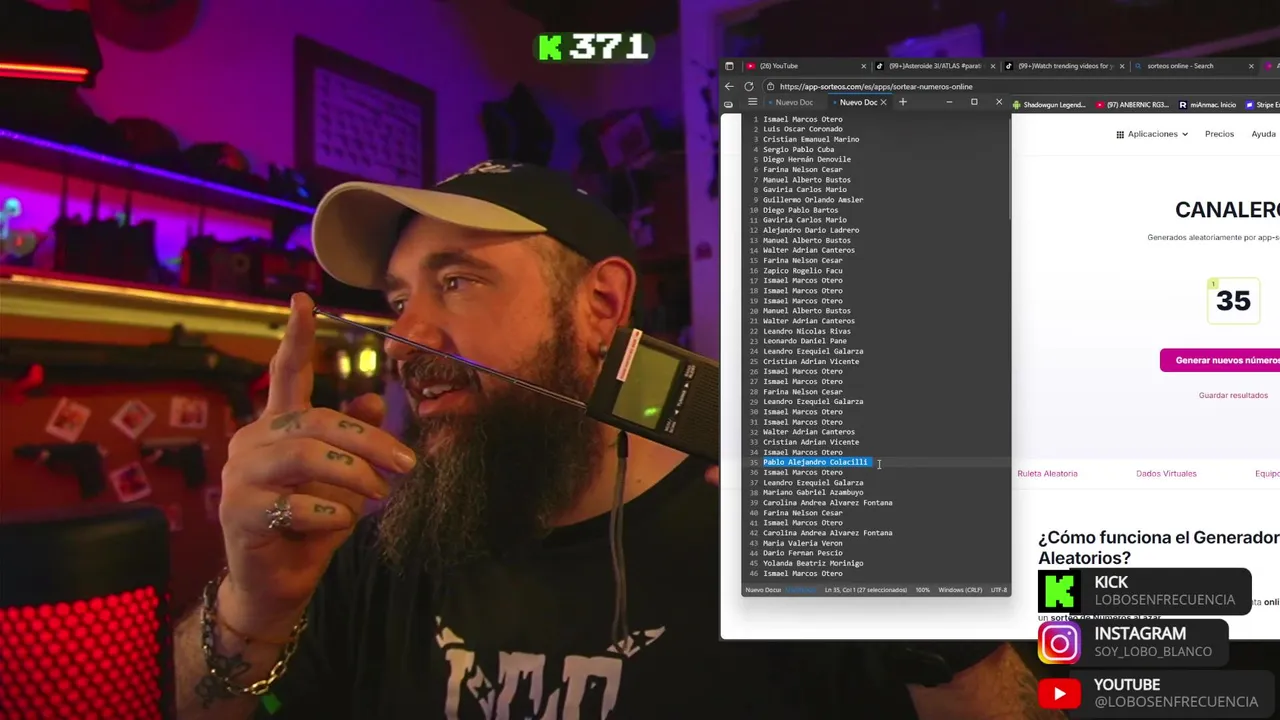This screenshot has height=720, width=1280.
Task: Open the ANBERNIC RG3 bookmark
Action: [x=1132, y=105]
